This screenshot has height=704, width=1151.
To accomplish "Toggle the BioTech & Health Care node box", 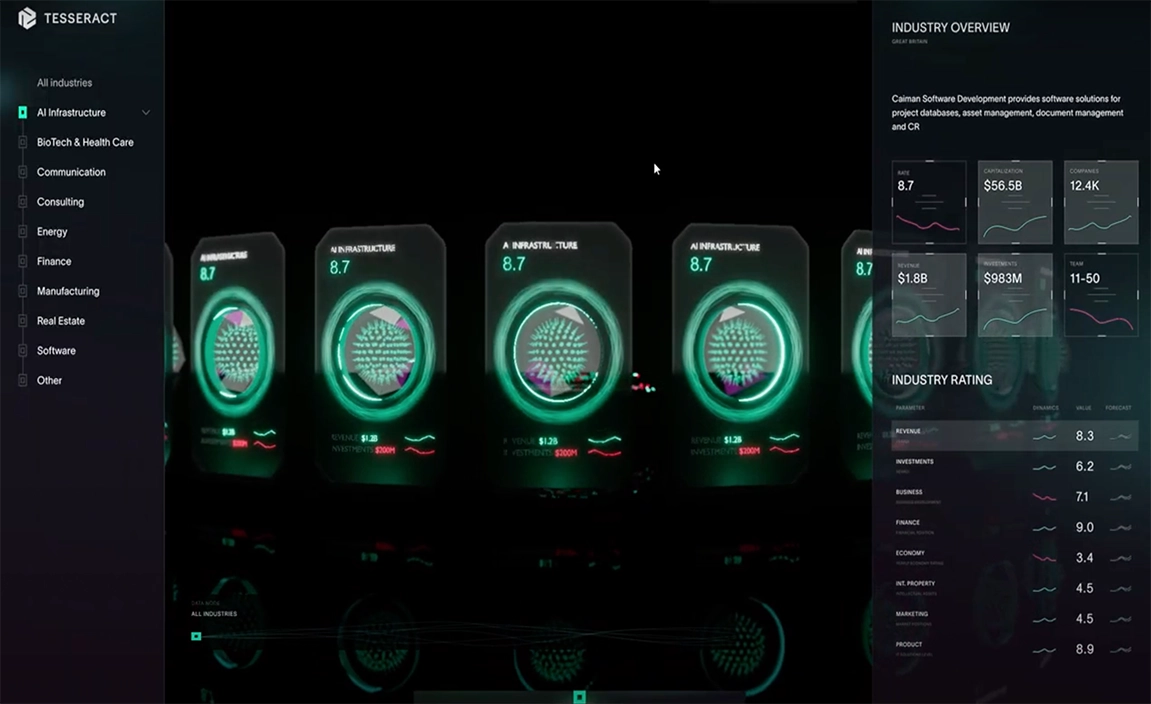I will point(23,143).
